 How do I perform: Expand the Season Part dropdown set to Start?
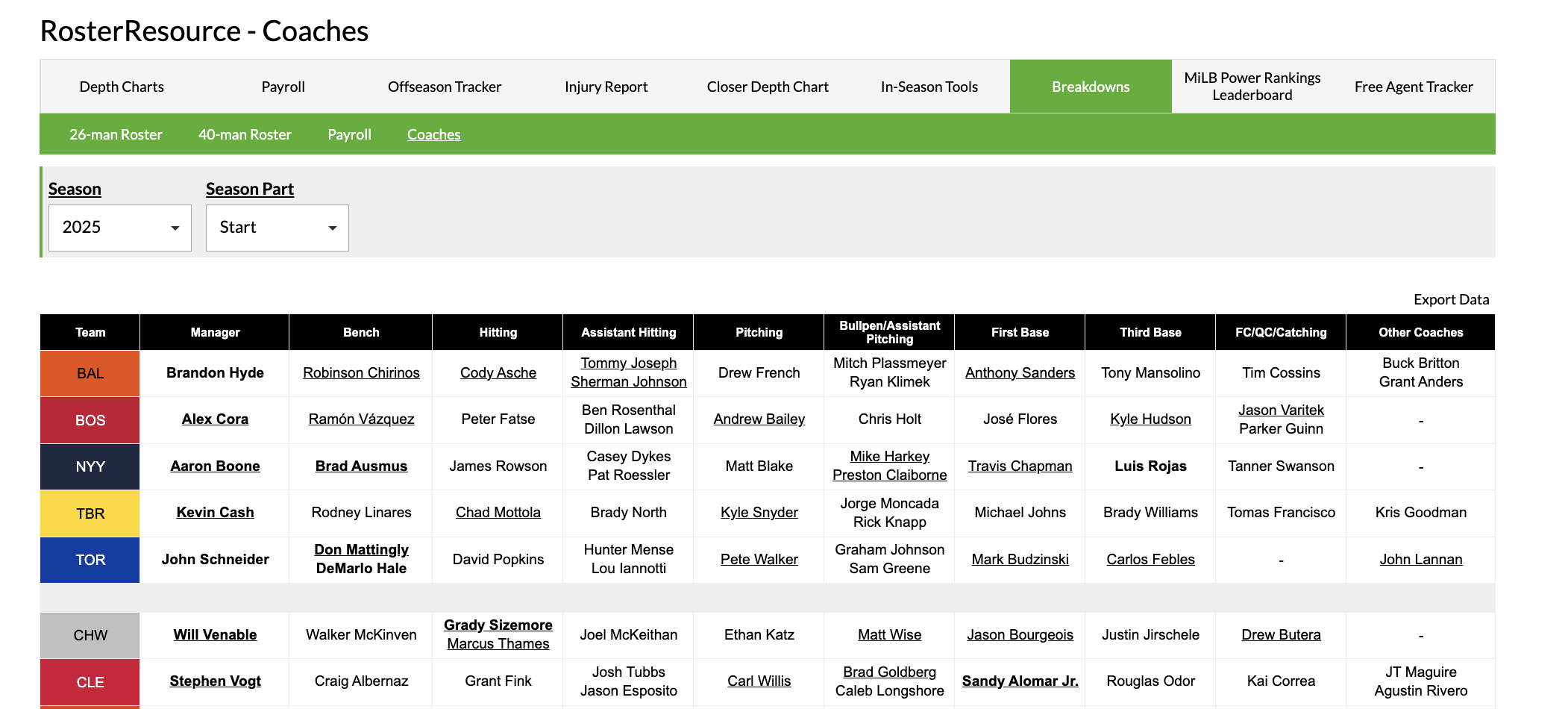(277, 228)
